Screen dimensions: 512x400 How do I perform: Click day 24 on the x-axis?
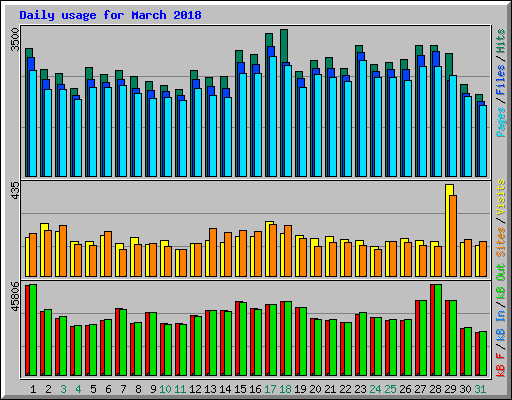(375, 389)
